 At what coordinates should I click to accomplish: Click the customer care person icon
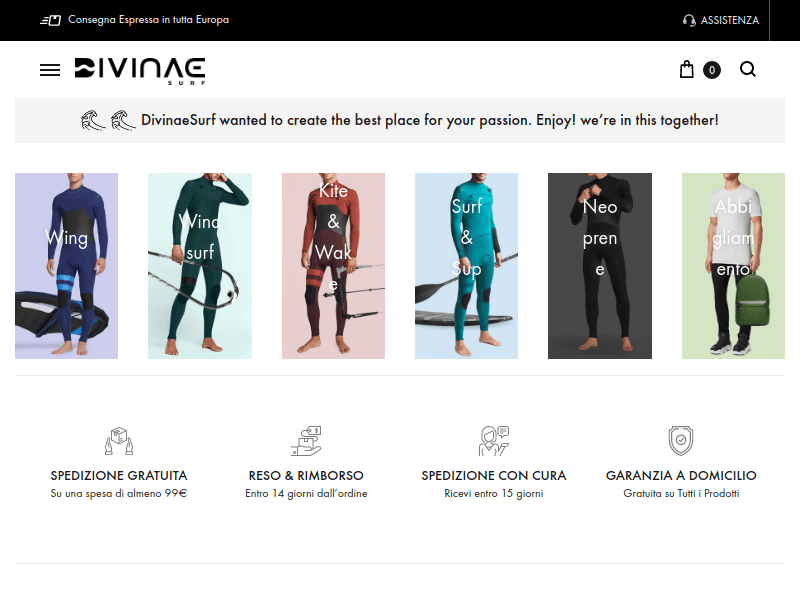coord(494,441)
